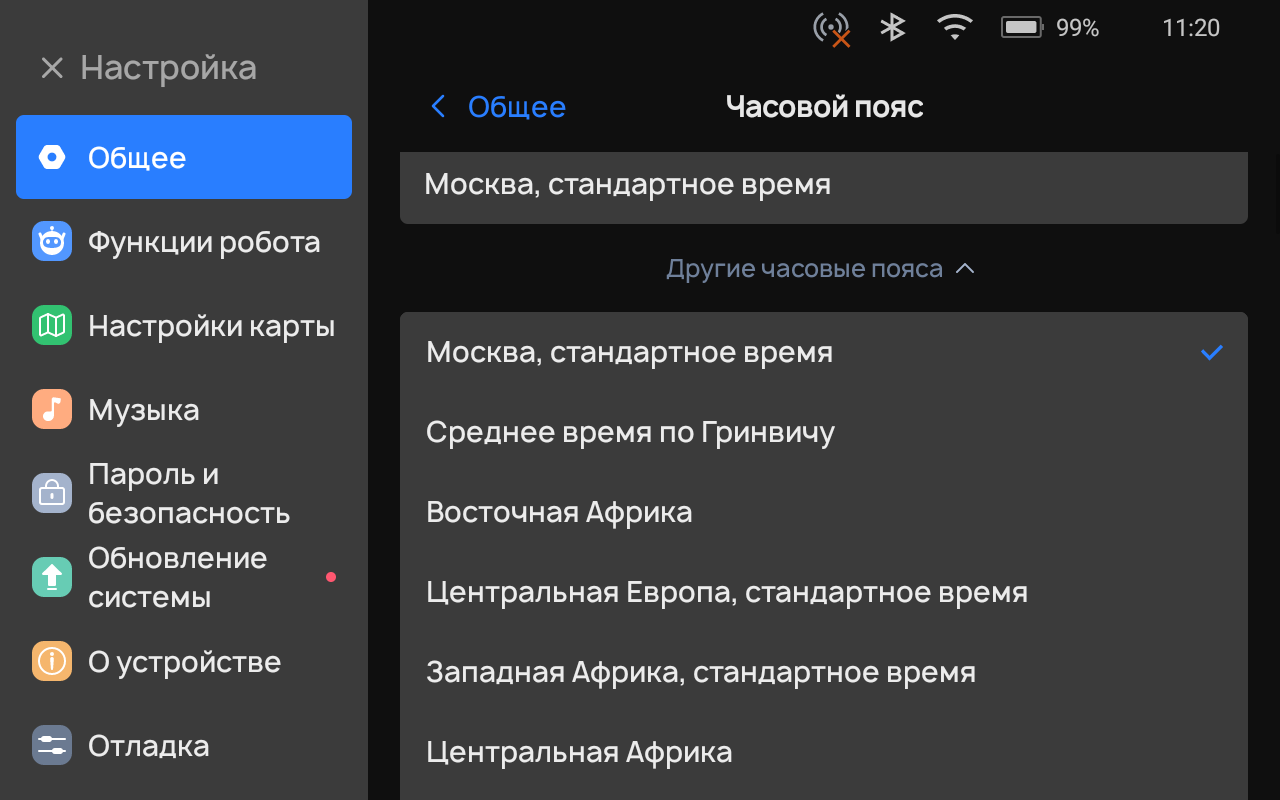Click the system update arrow icon
The width and height of the screenshot is (1280, 800).
52,577
